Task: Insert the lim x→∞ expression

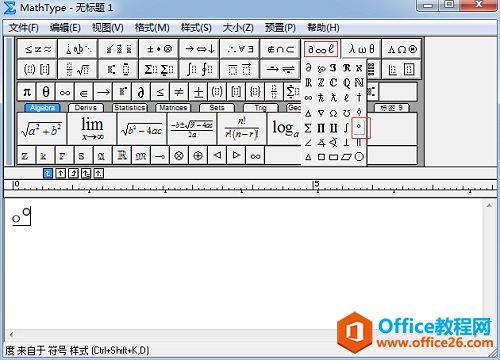Action: click(x=92, y=129)
